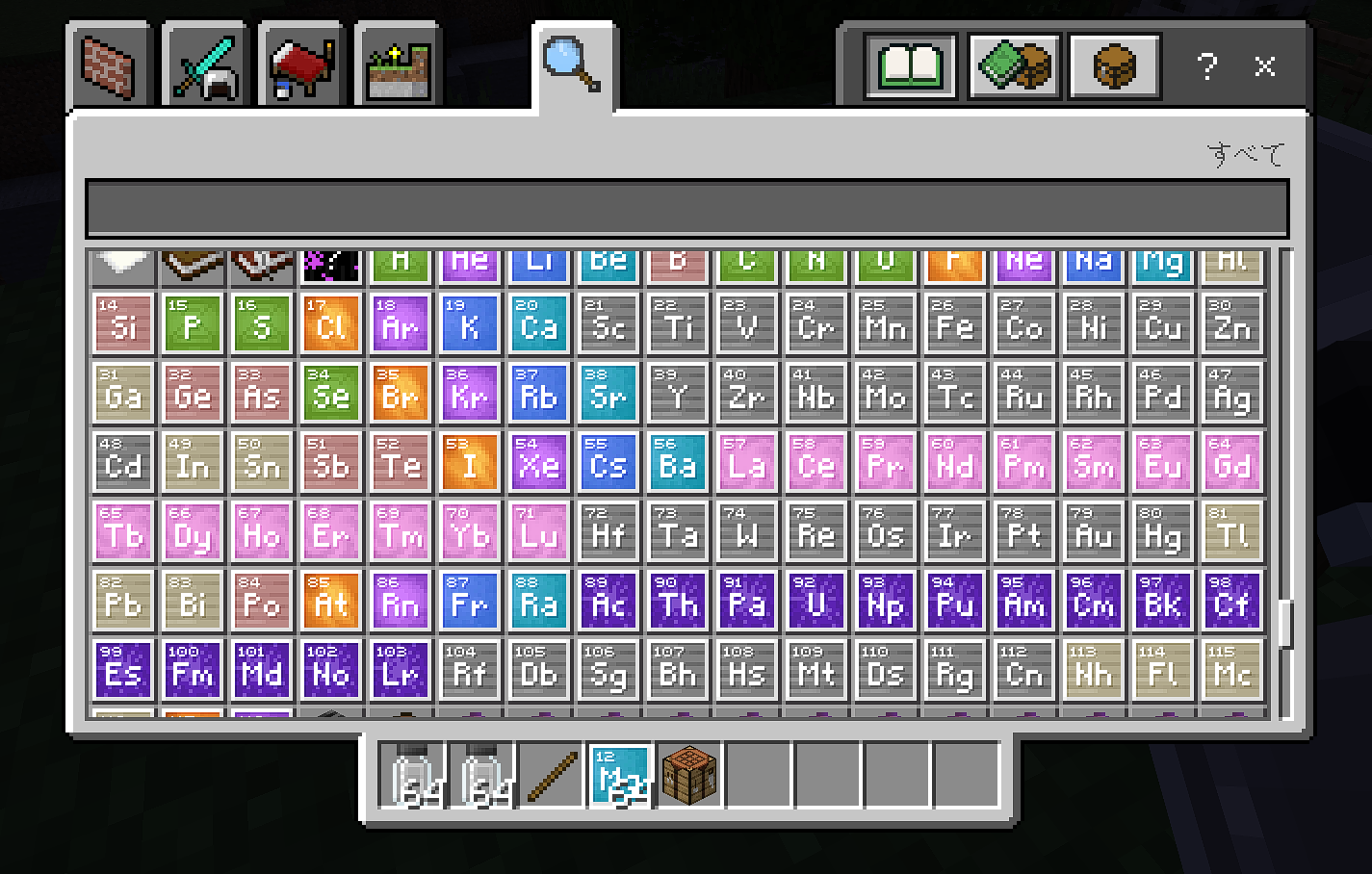Open the recipe book view
This screenshot has width=1372, height=874.
click(910, 66)
